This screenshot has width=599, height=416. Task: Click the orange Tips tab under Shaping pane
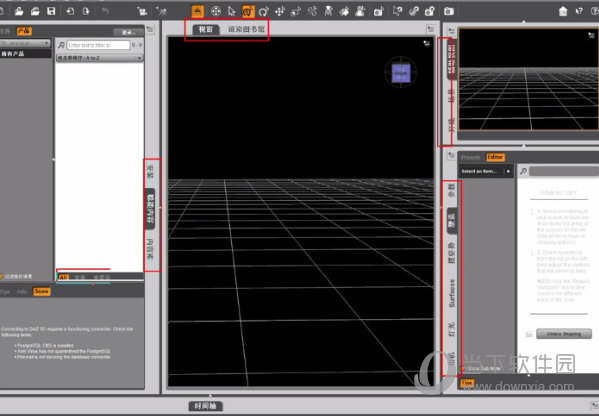click(467, 383)
